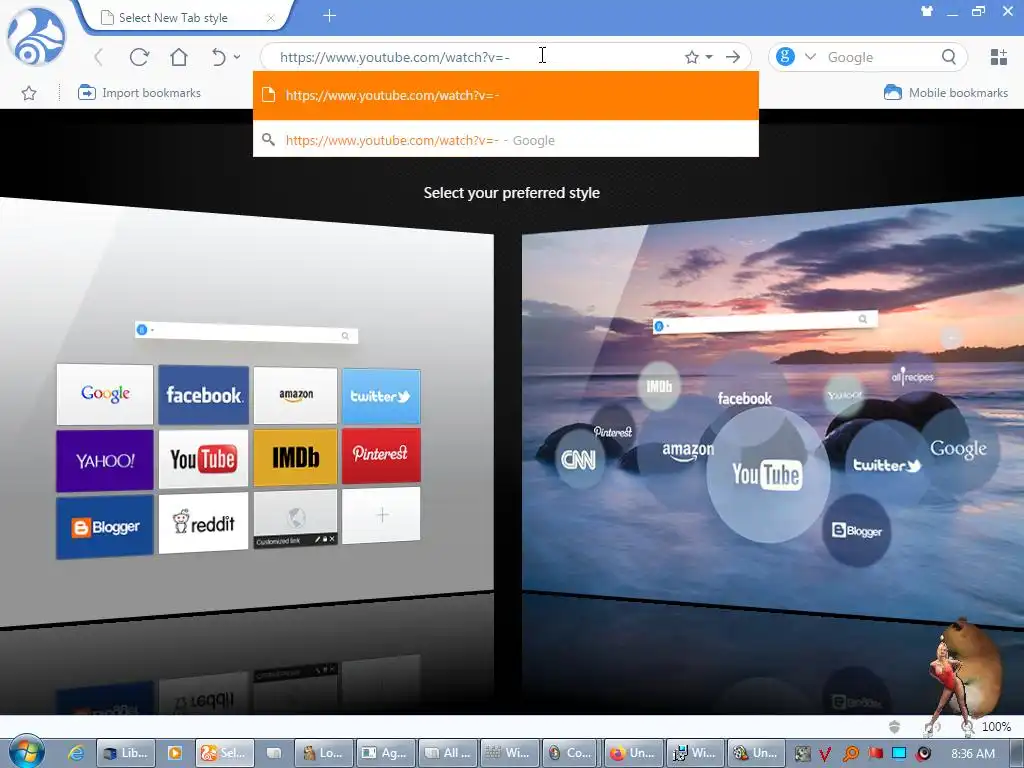Open the UC Browser logo menu

tap(37, 37)
